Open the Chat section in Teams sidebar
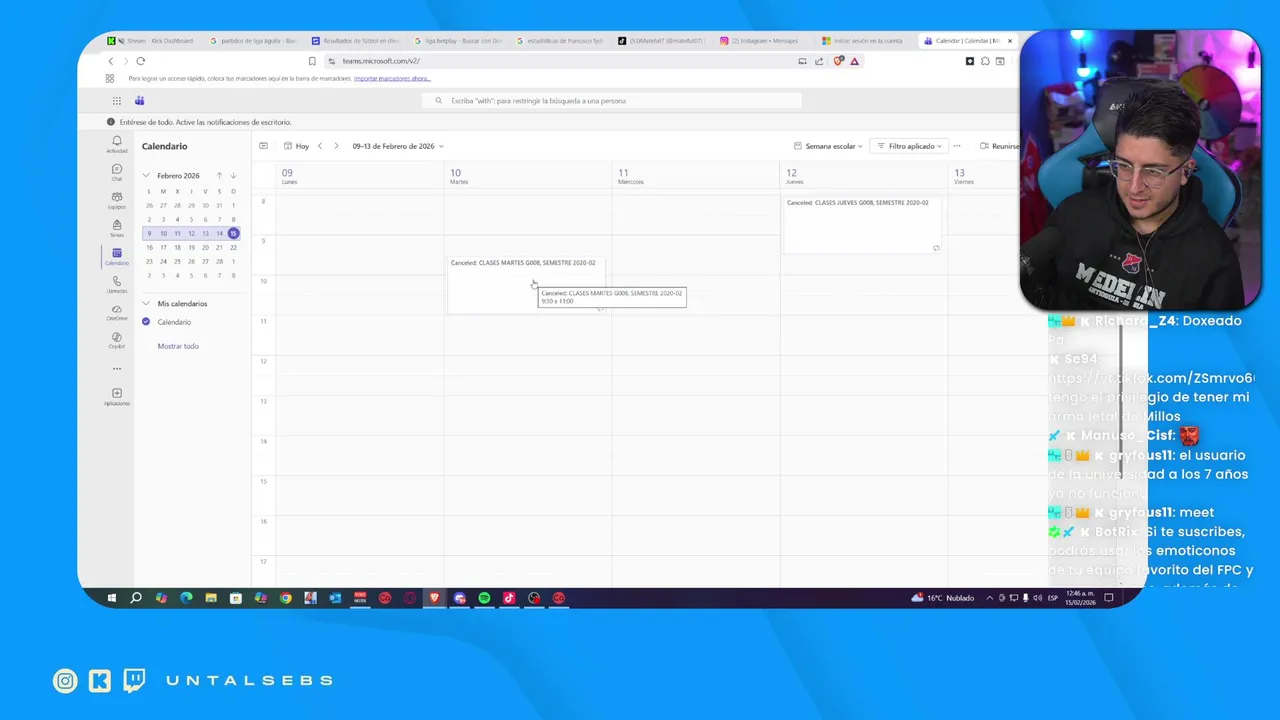 (117, 172)
